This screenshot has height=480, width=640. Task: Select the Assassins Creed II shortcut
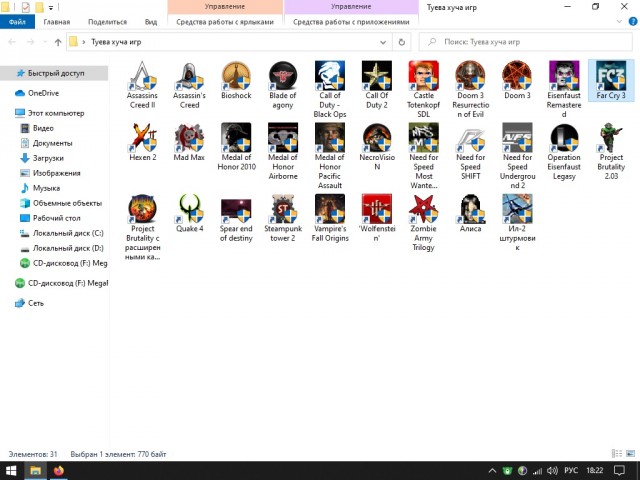click(x=142, y=85)
